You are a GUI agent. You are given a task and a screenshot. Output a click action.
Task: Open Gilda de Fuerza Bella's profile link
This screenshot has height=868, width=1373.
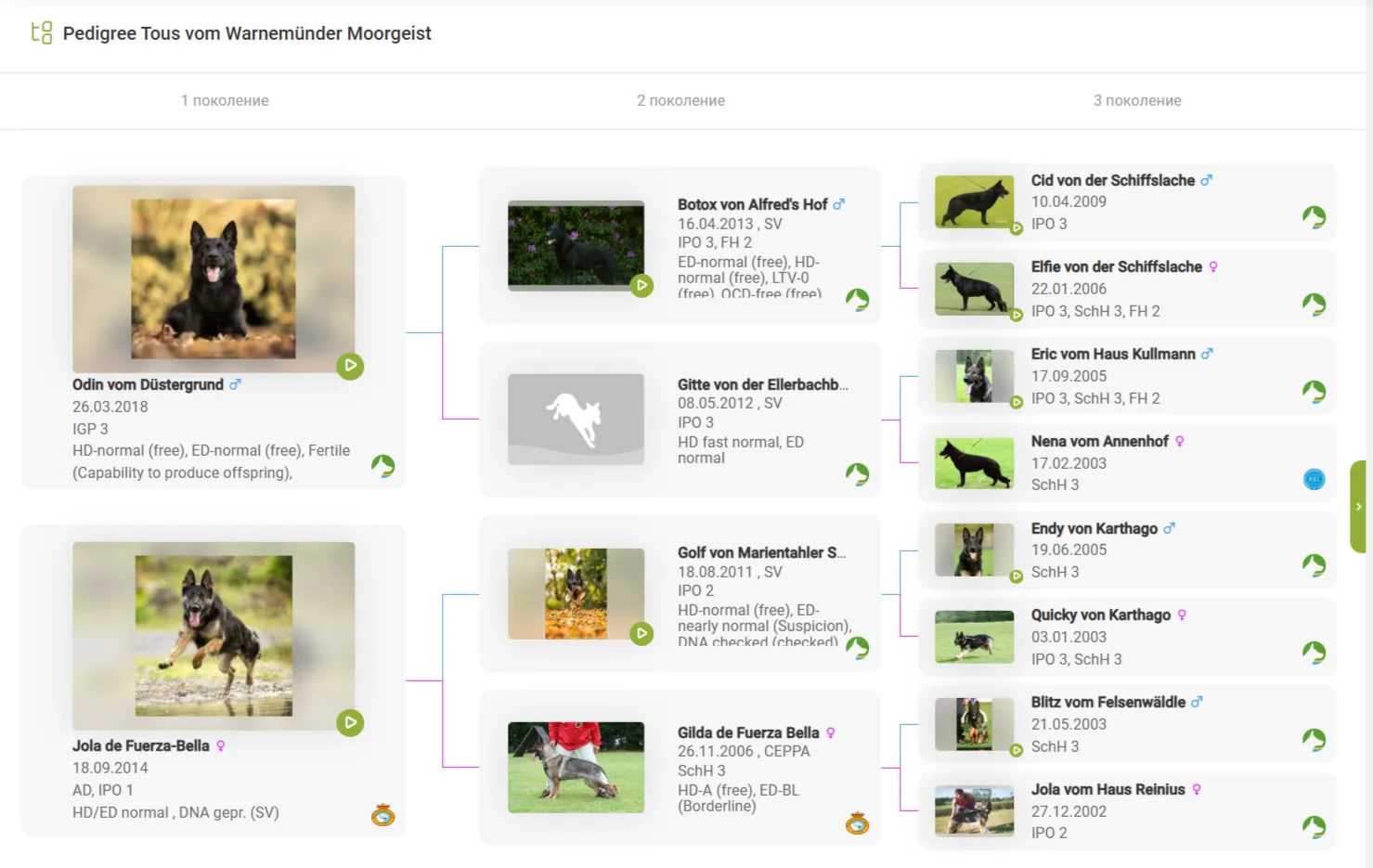748,732
